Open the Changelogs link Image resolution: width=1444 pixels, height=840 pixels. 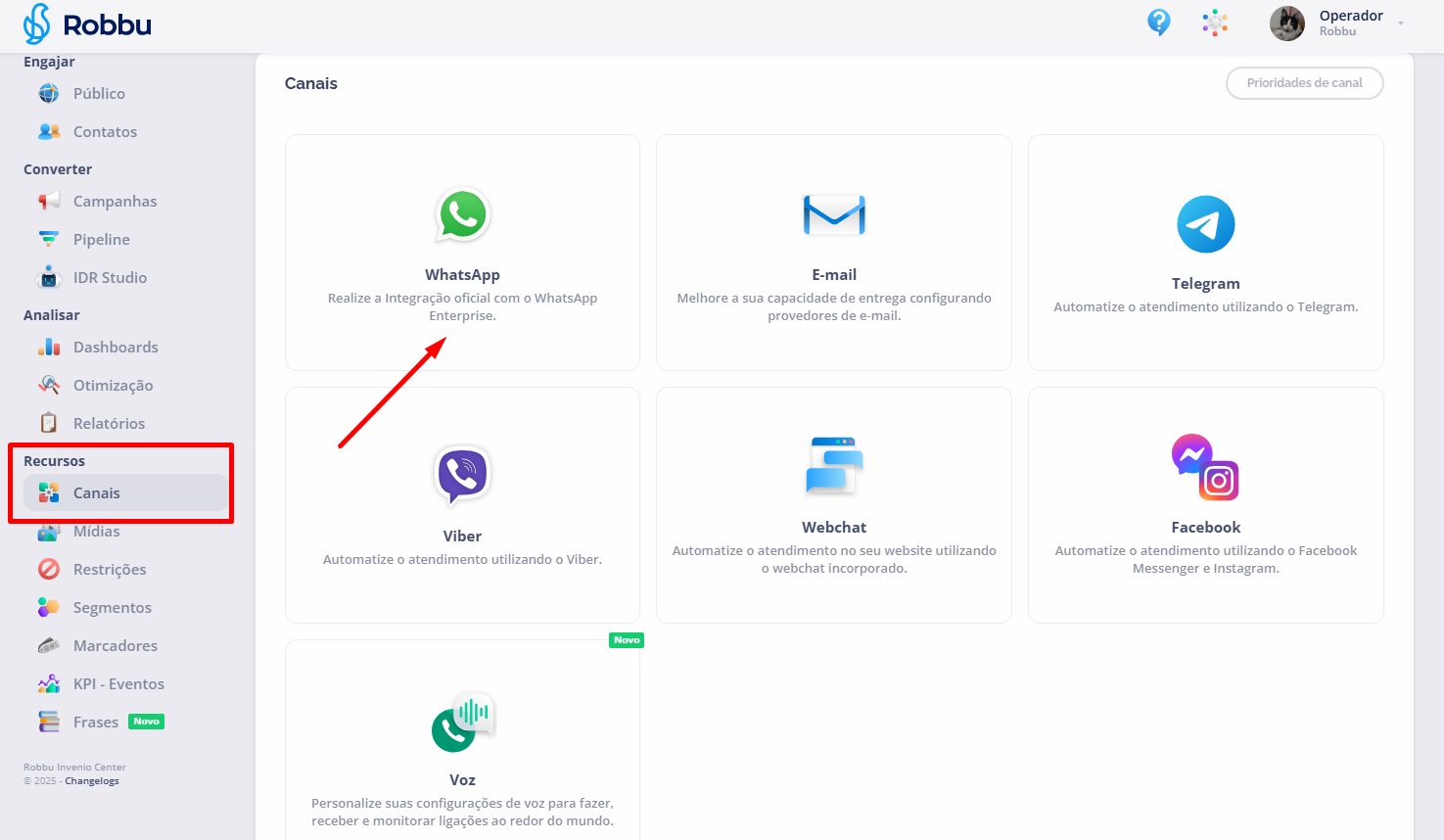(92, 781)
